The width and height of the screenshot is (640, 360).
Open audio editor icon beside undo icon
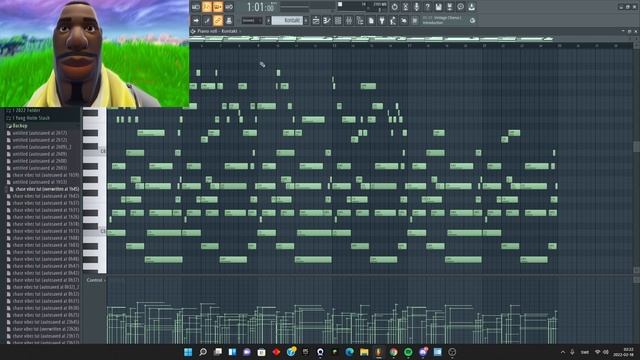click(405, 7)
